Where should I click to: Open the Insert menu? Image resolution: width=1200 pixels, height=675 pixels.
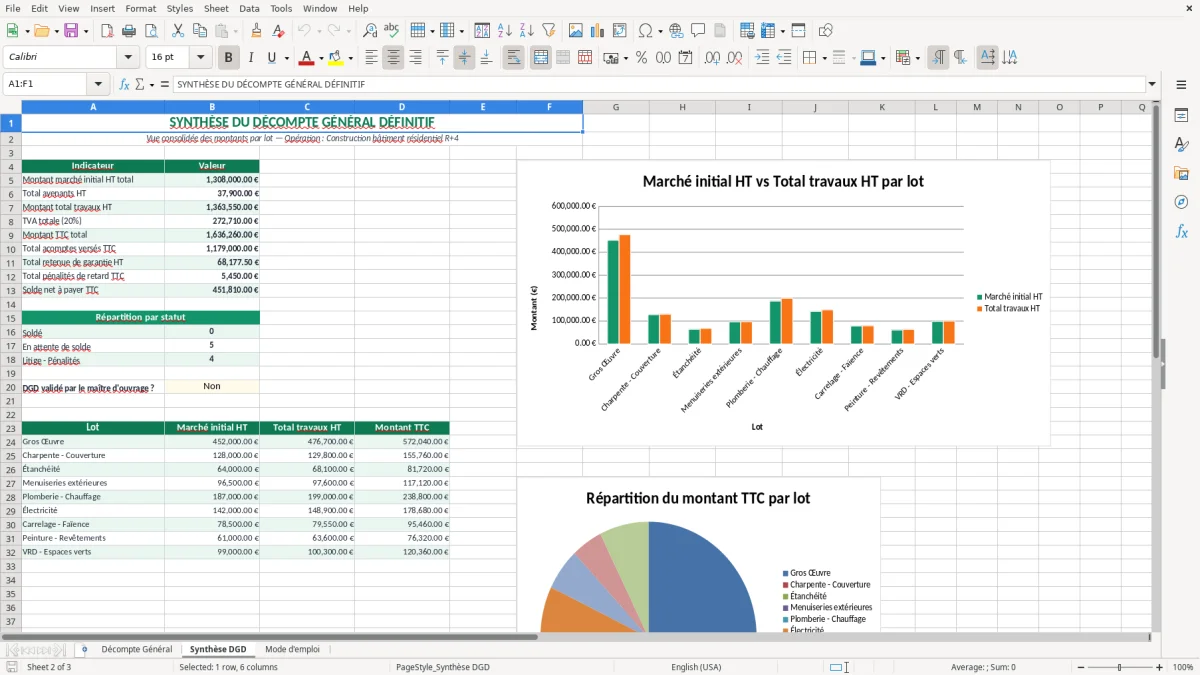(x=103, y=8)
